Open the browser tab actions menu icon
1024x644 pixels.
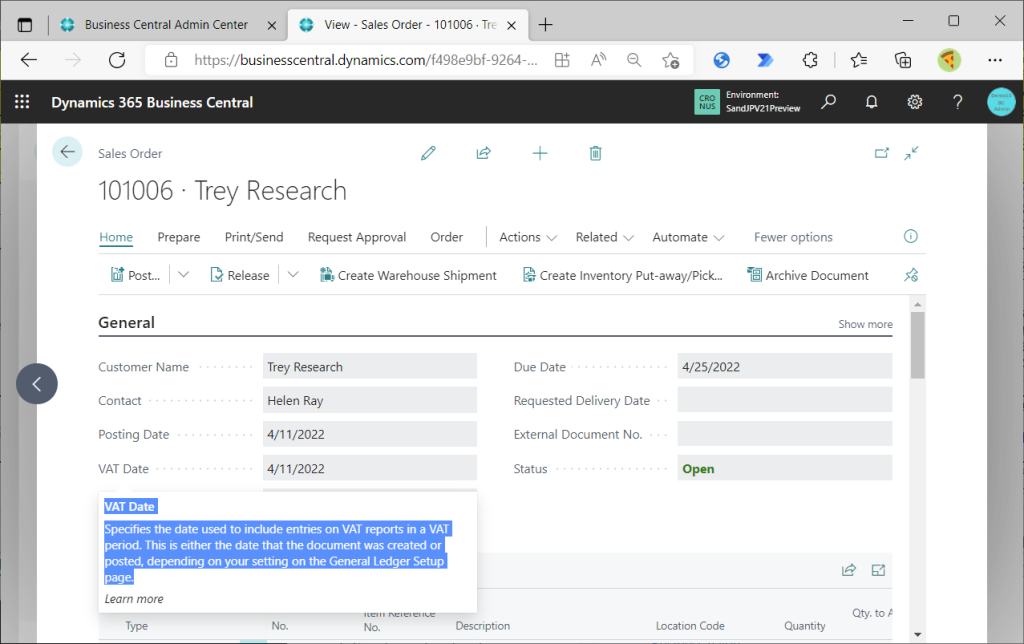(25, 25)
